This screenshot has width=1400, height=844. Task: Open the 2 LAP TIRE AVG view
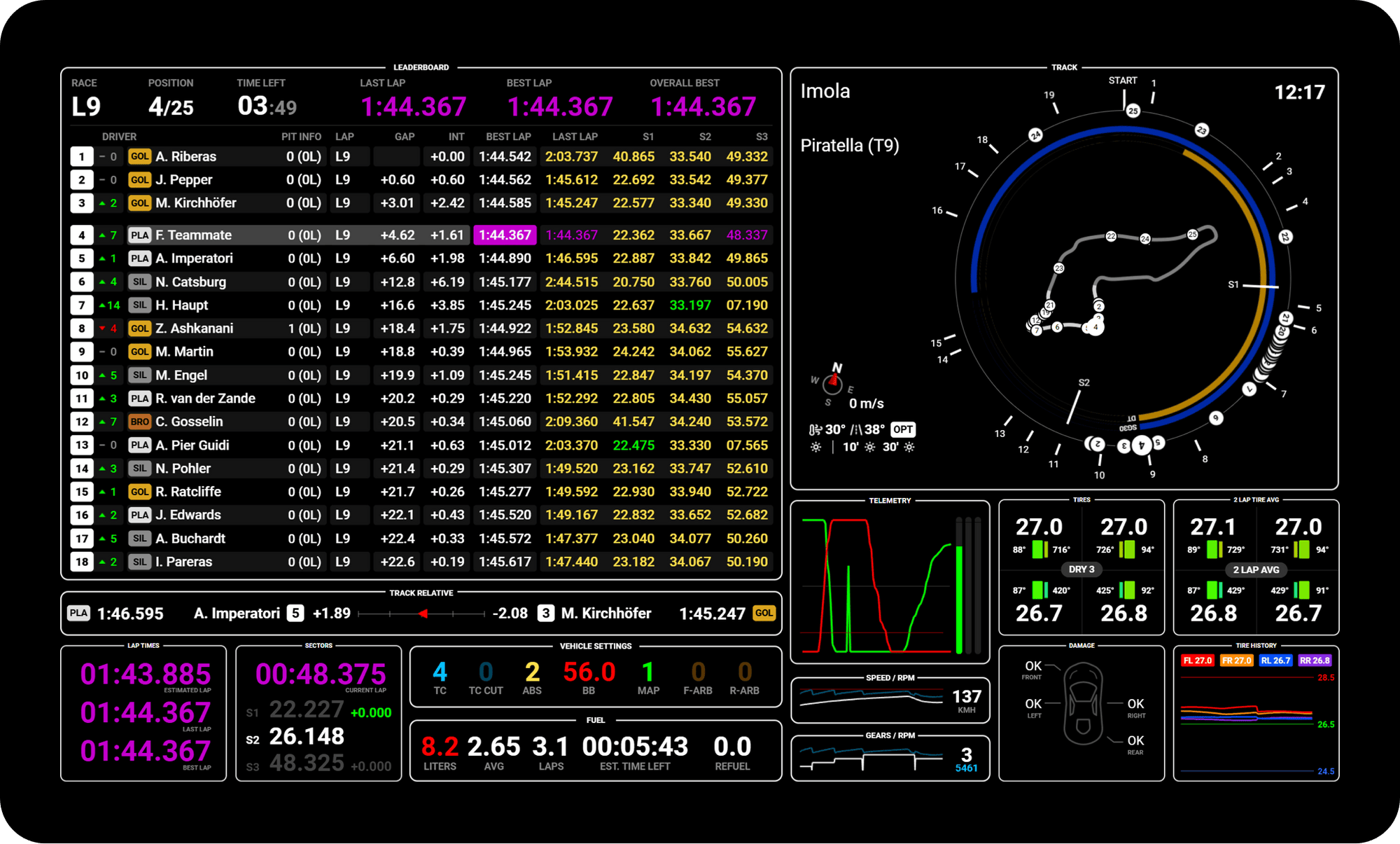click(x=1255, y=500)
